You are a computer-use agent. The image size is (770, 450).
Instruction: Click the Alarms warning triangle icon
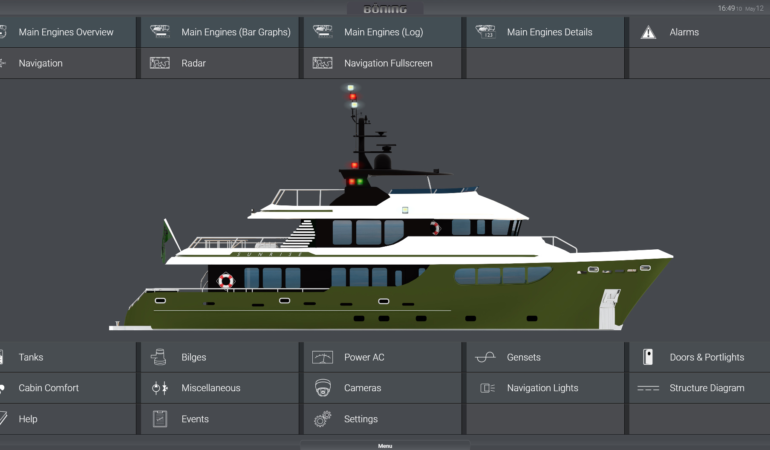[x=648, y=32]
